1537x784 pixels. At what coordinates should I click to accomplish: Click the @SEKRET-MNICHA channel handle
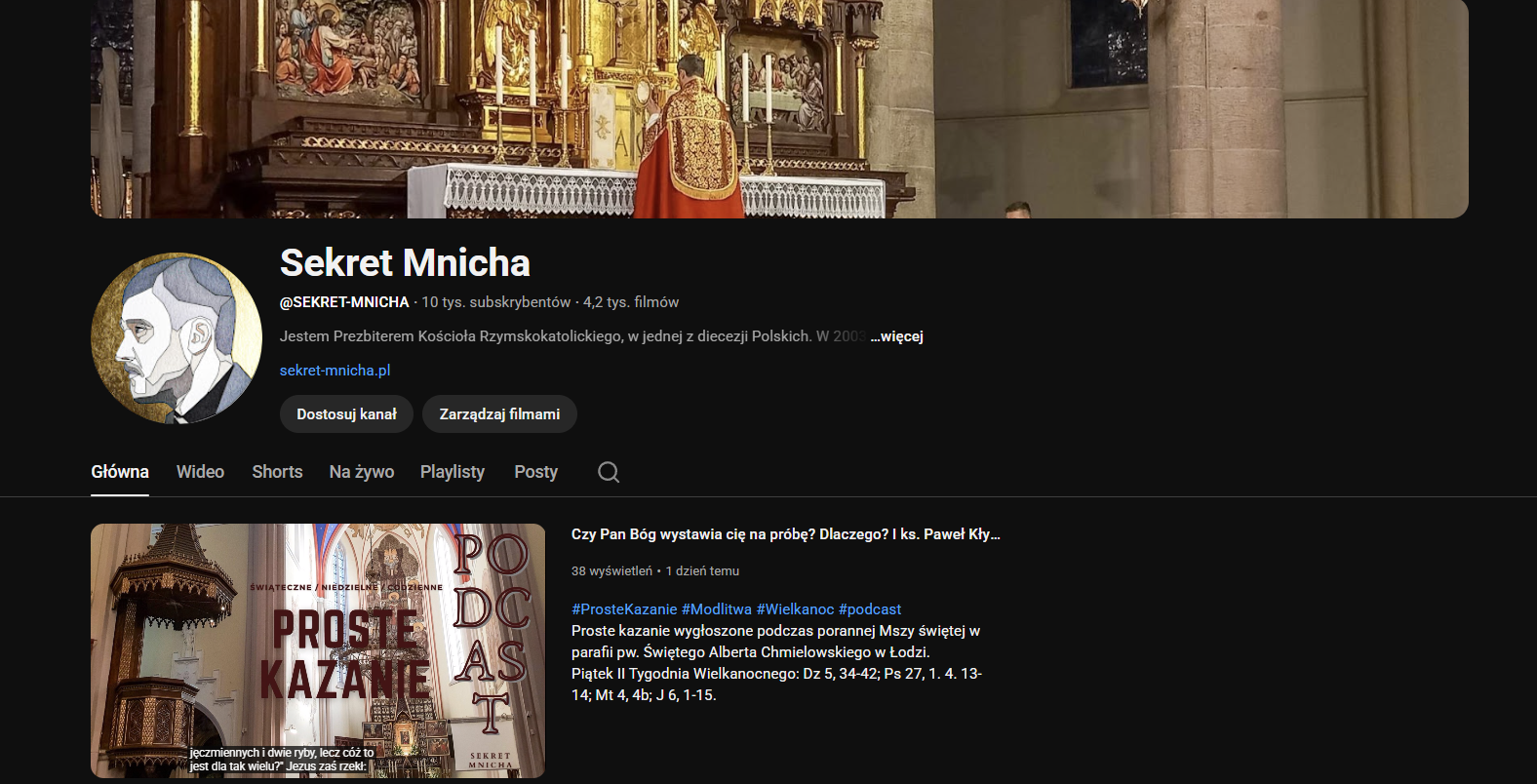coord(344,302)
